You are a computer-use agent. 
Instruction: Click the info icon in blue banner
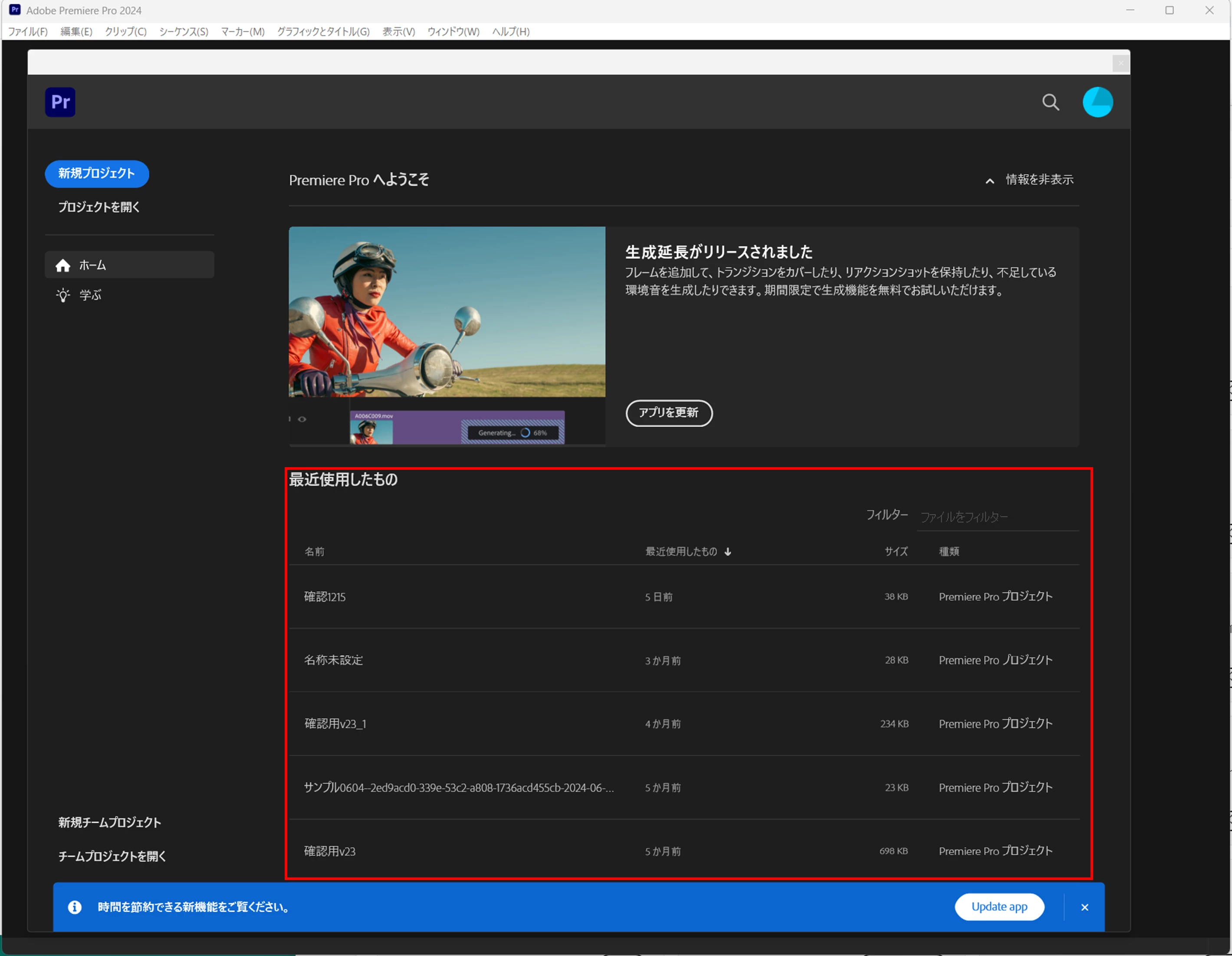tap(75, 907)
